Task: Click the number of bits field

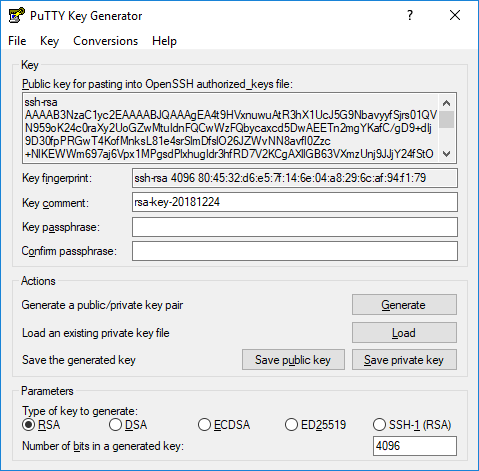Action: (415, 446)
